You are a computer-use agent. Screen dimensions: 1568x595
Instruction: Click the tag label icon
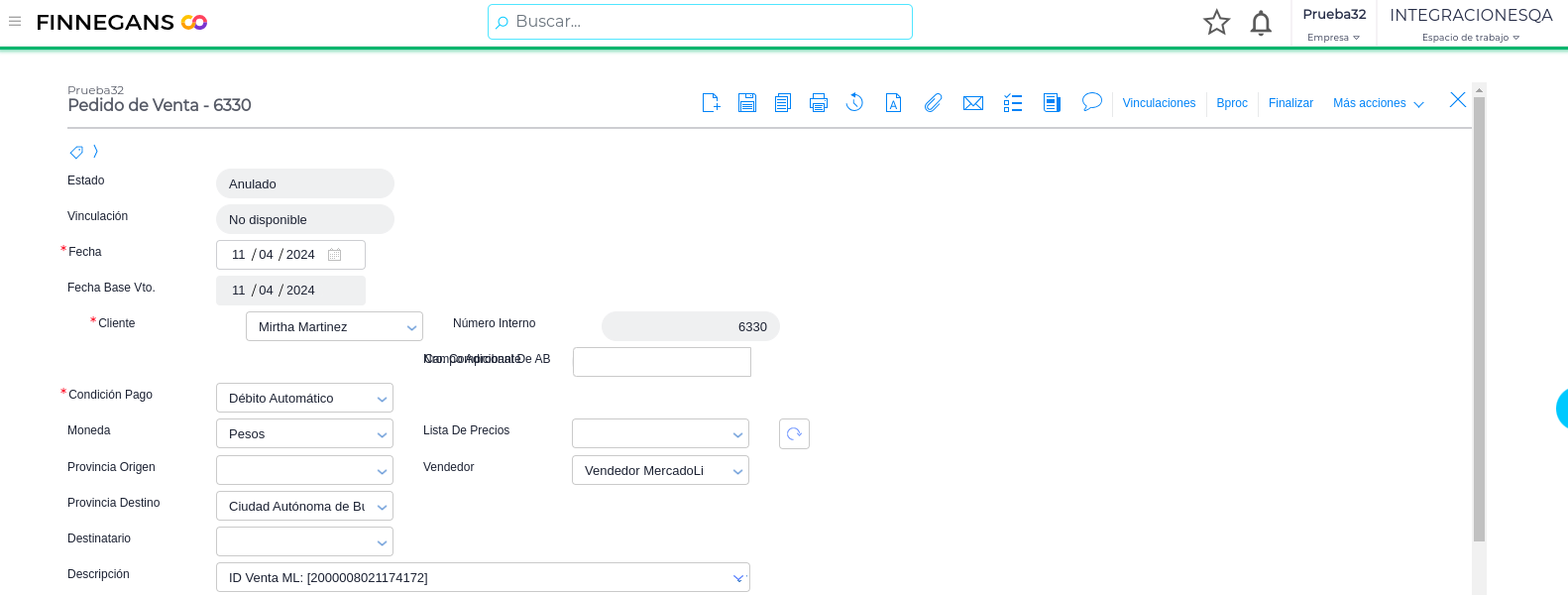coord(76,152)
